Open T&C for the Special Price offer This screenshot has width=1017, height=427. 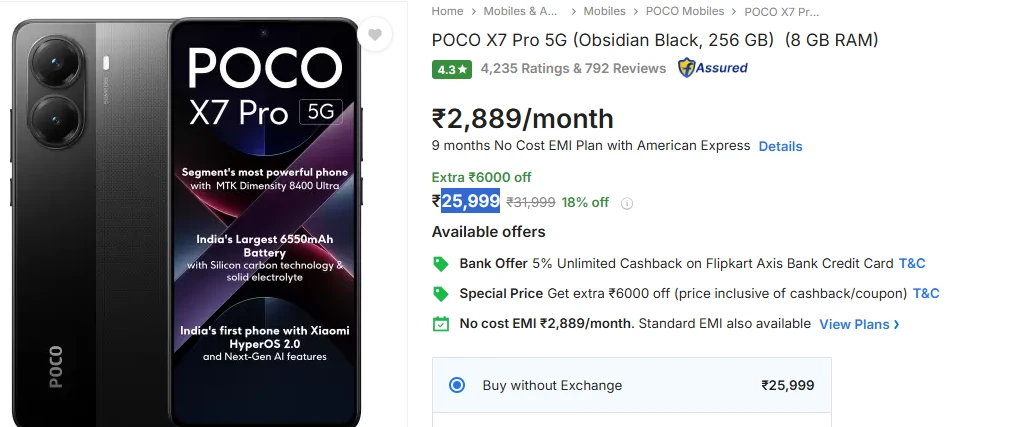point(926,294)
